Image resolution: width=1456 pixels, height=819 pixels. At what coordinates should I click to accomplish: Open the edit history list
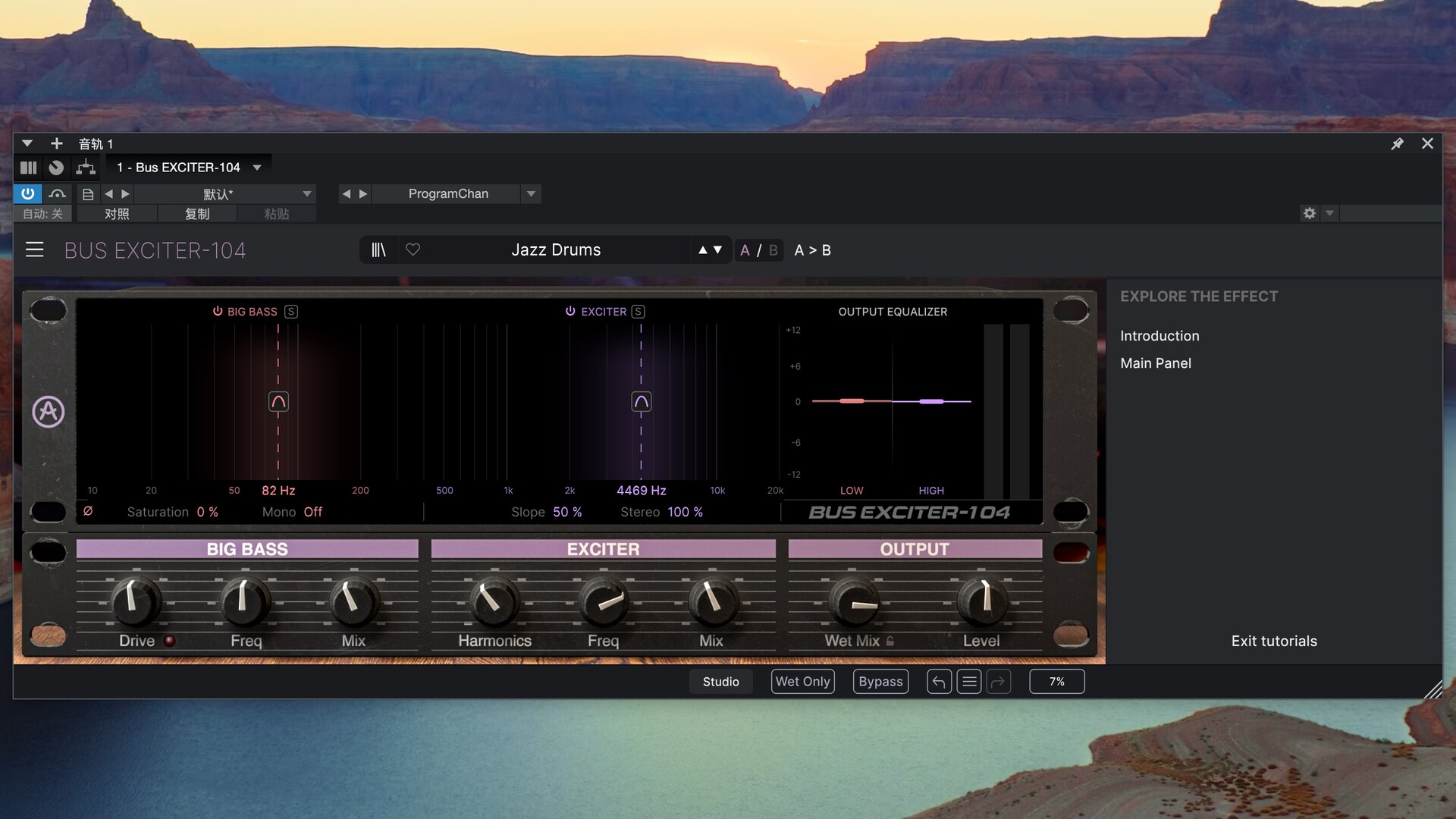(969, 682)
